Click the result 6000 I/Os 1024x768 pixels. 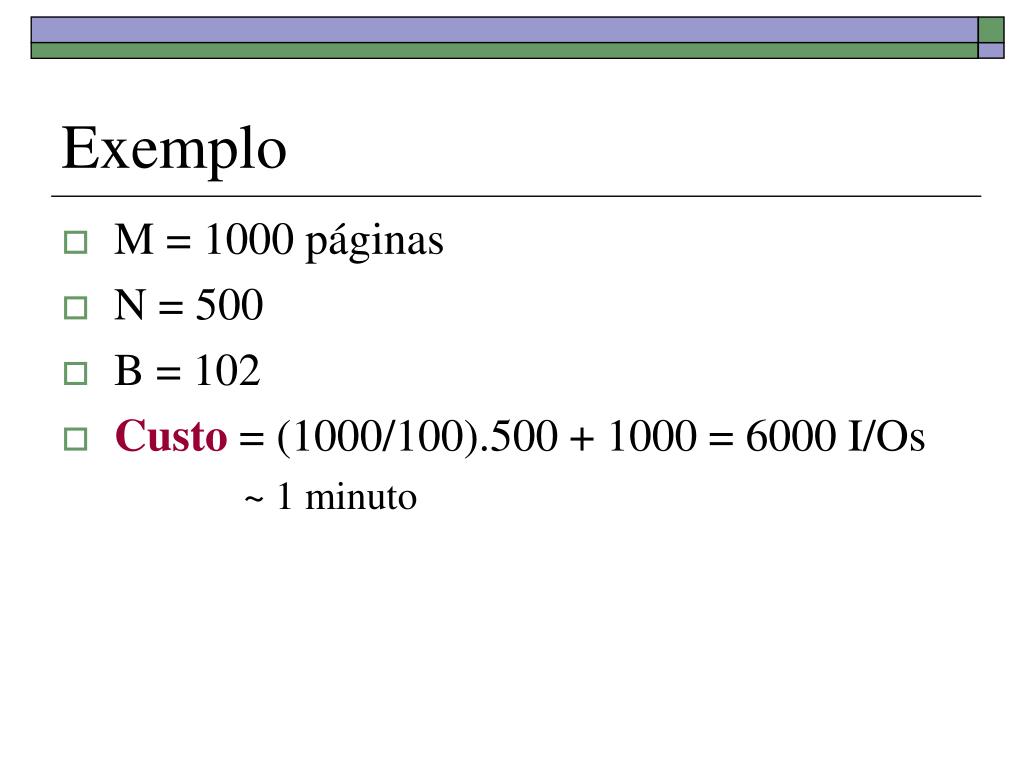835,436
